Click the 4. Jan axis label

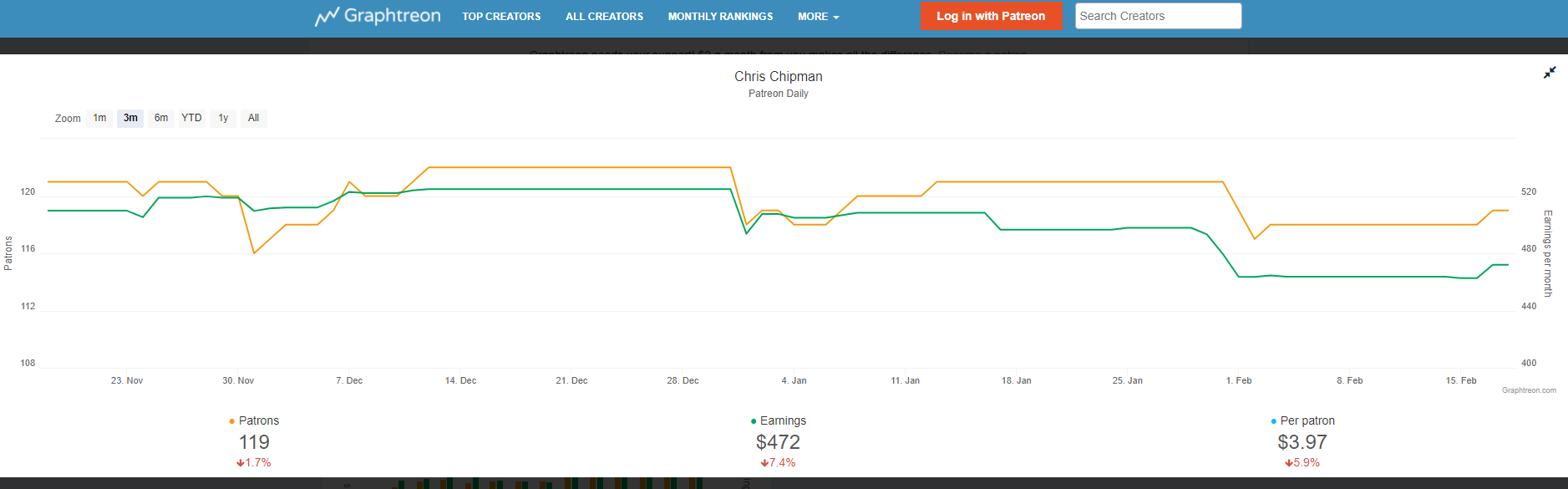(x=794, y=380)
